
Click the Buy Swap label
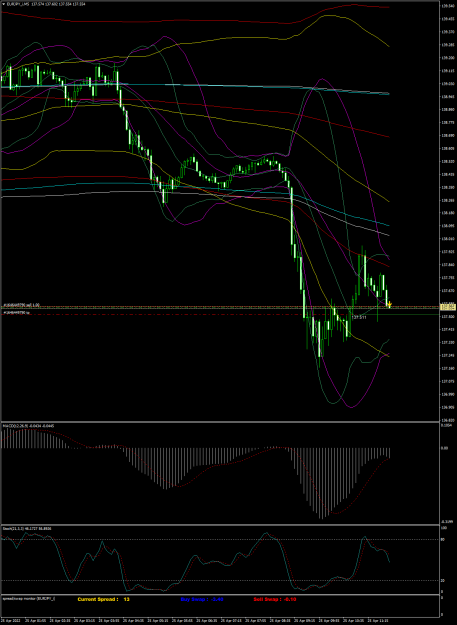pyautogui.click(x=200, y=599)
